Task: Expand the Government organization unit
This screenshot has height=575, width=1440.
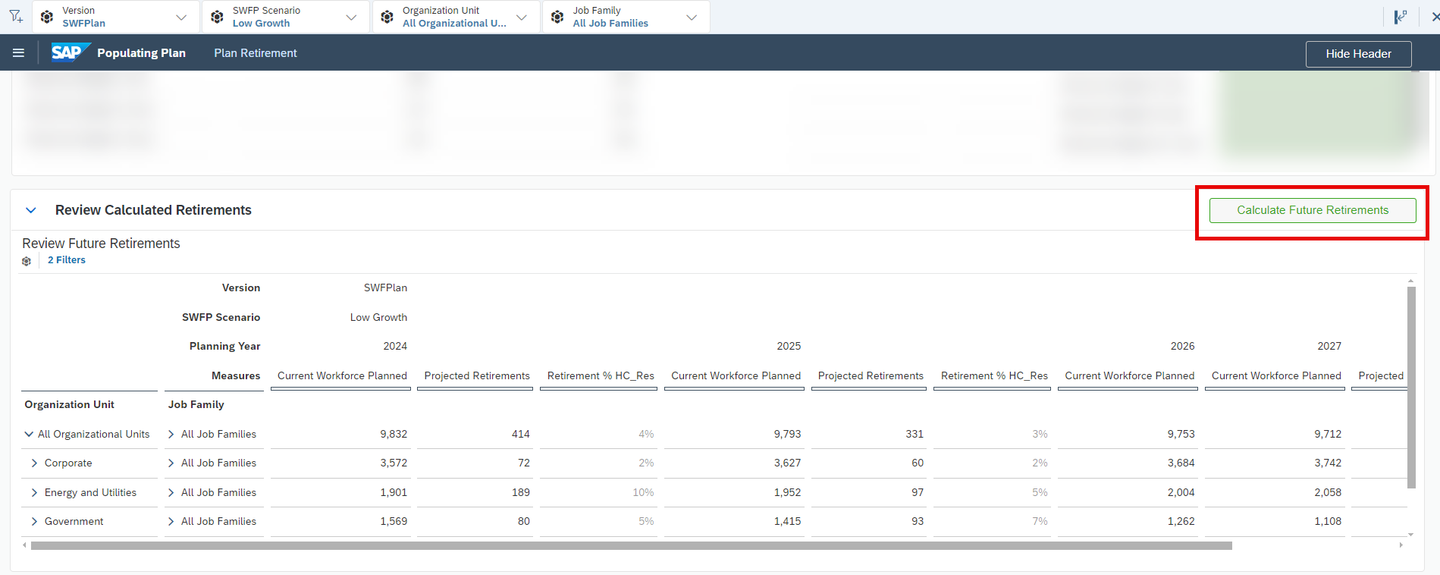Action: pyautogui.click(x=35, y=521)
